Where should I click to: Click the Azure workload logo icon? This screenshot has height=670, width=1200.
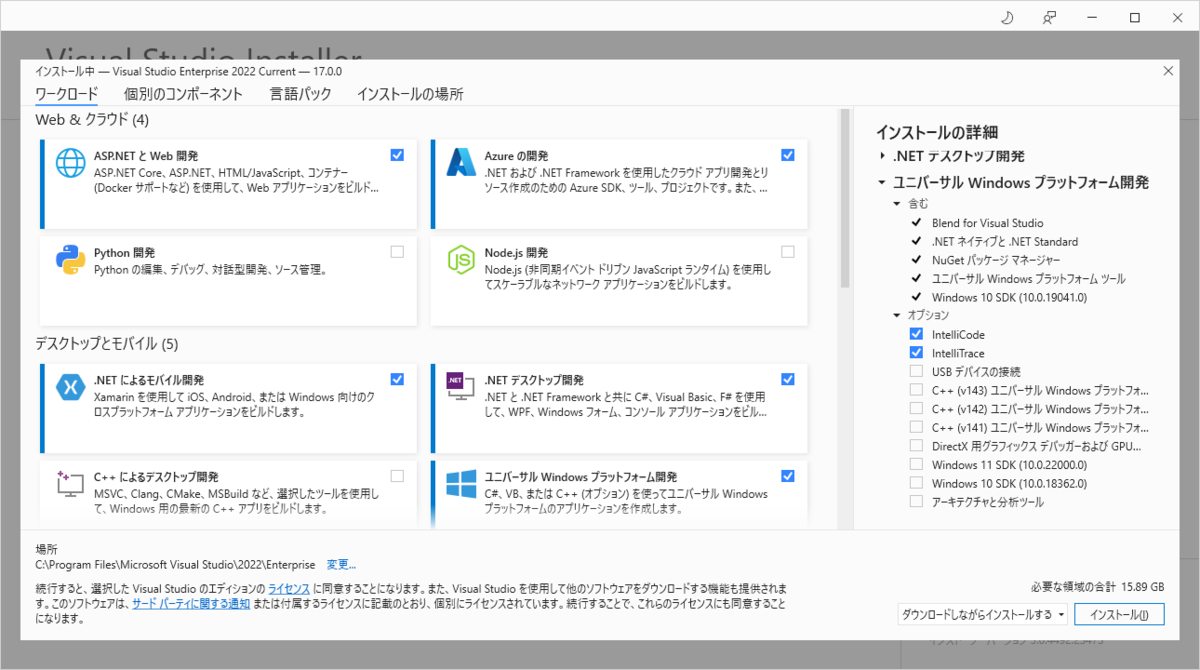pos(461,162)
